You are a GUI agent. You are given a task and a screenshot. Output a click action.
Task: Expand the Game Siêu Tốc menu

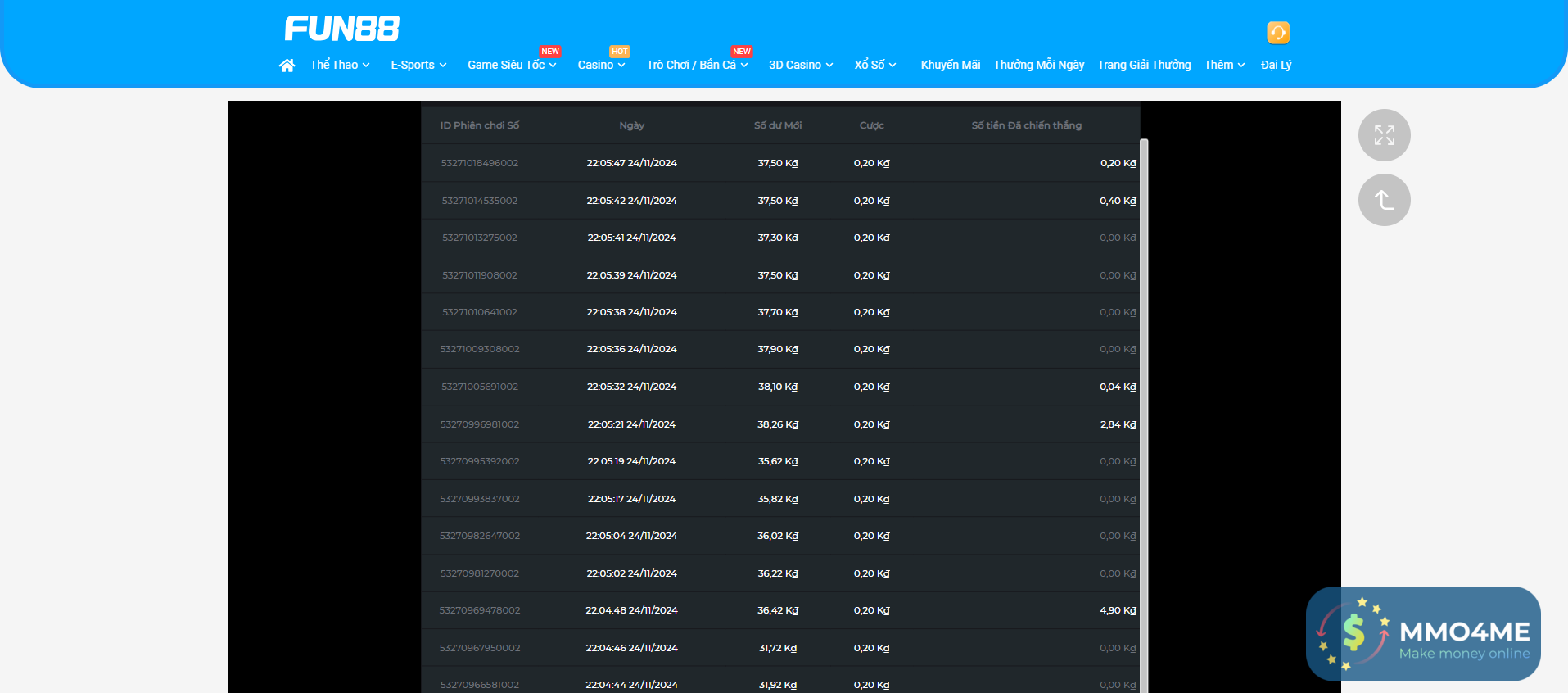click(x=512, y=66)
